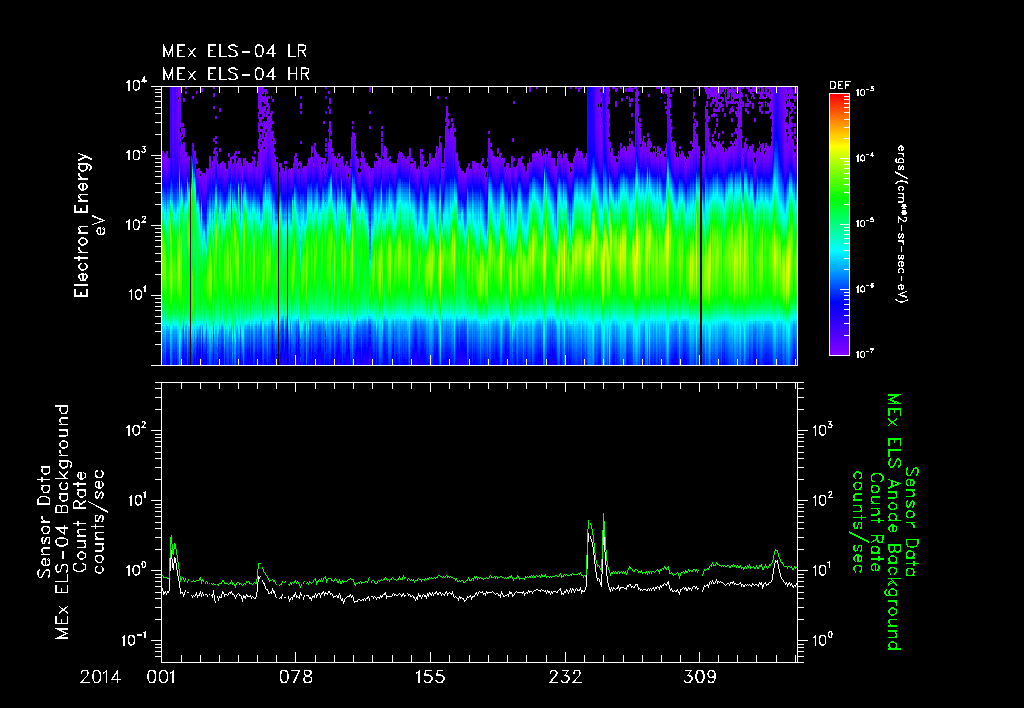Click the 078 day tick label
1024x708 pixels.
click(x=296, y=677)
